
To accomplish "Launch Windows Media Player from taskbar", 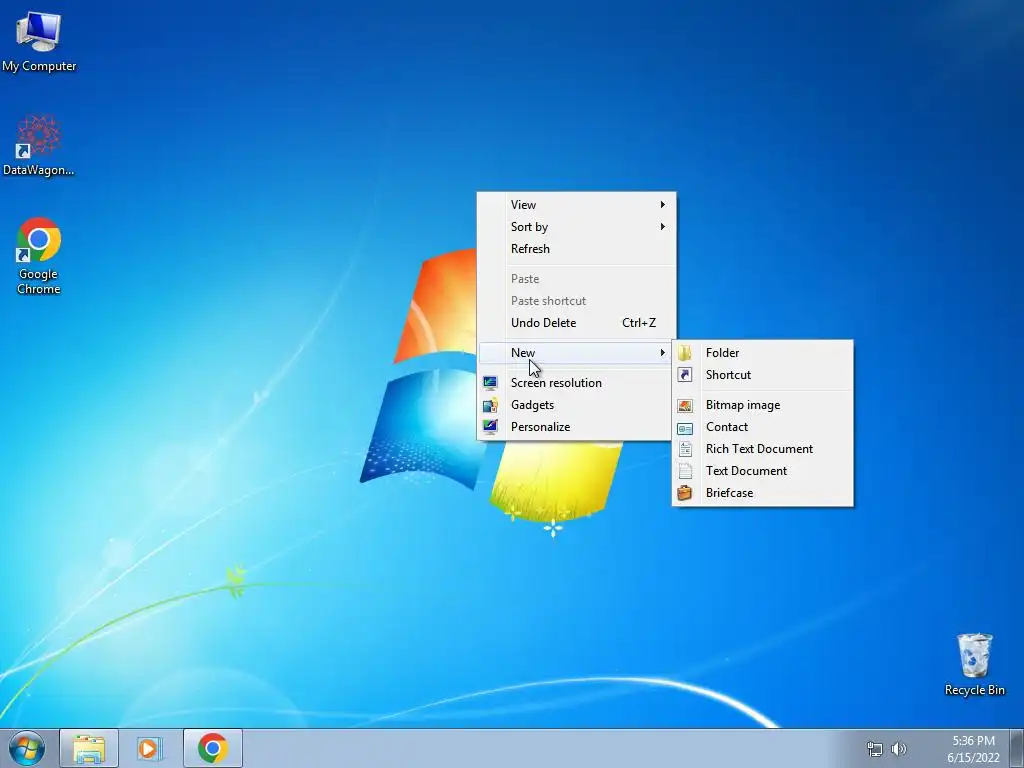I will tap(150, 748).
